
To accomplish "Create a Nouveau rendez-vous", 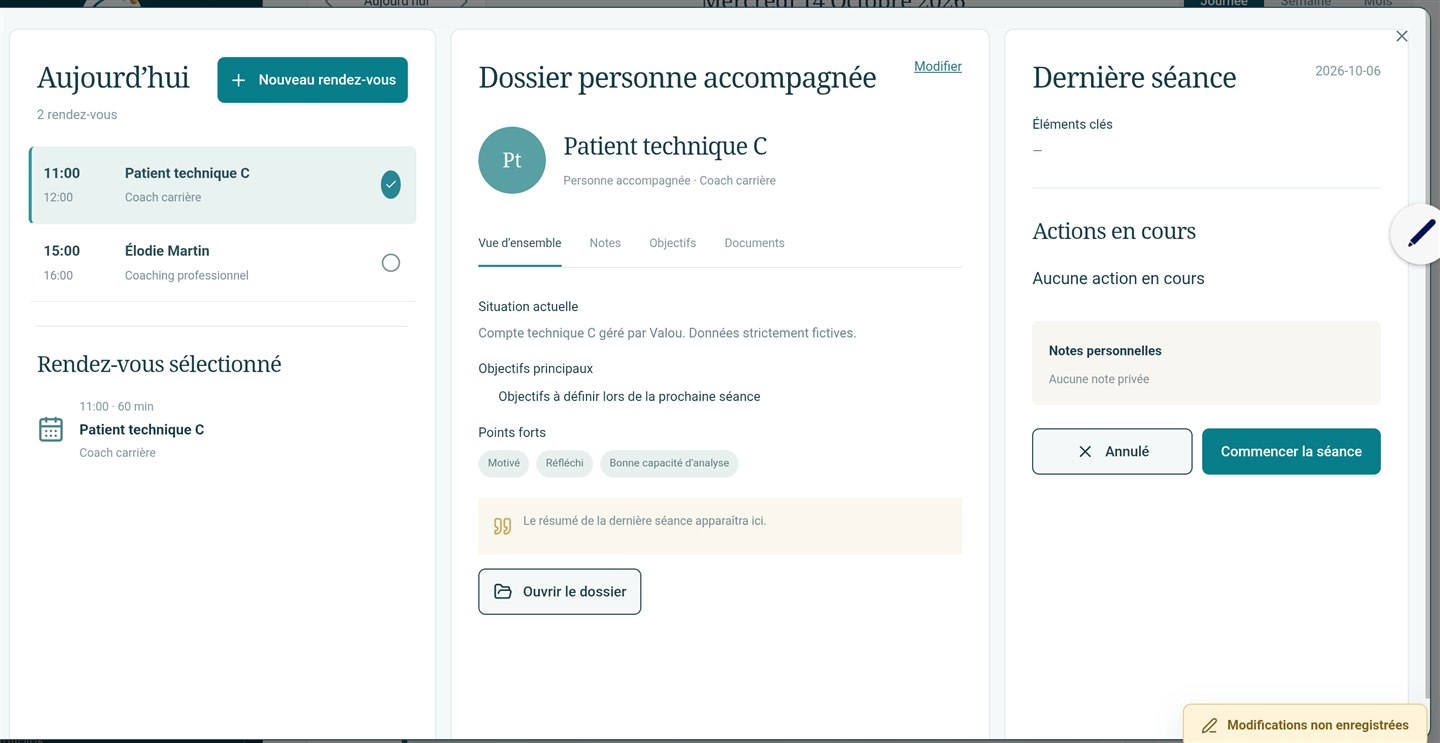I will click(x=313, y=80).
